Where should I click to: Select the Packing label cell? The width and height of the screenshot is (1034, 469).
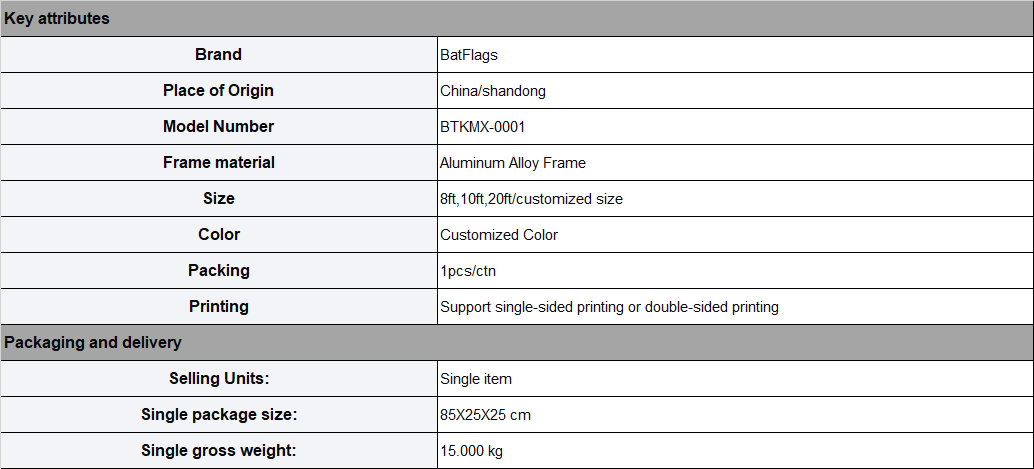(218, 270)
